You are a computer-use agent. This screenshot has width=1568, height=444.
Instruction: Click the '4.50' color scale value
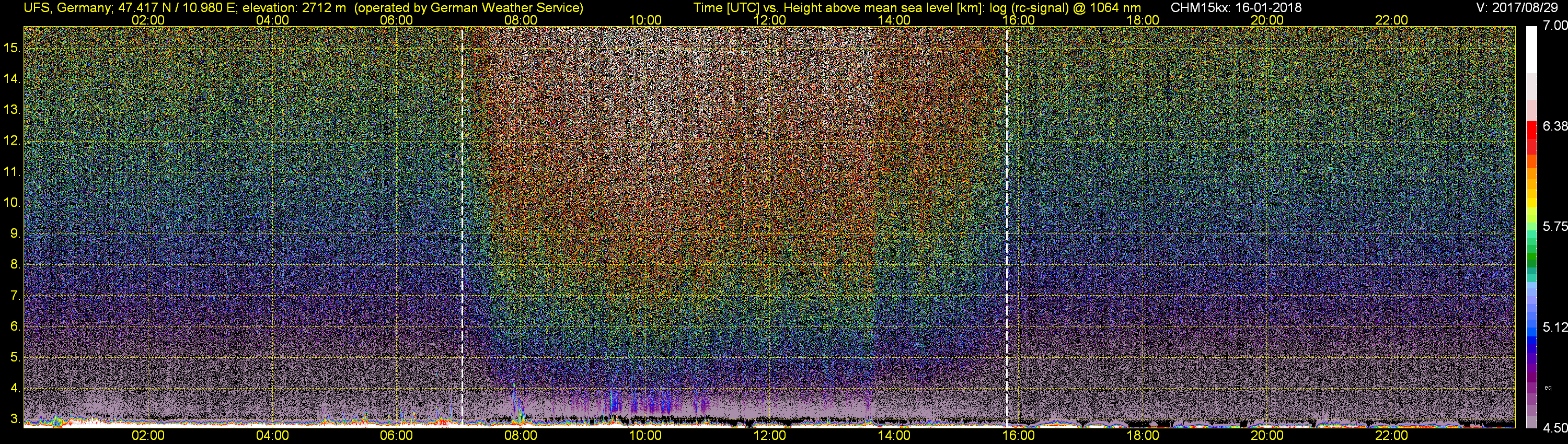(1555, 428)
